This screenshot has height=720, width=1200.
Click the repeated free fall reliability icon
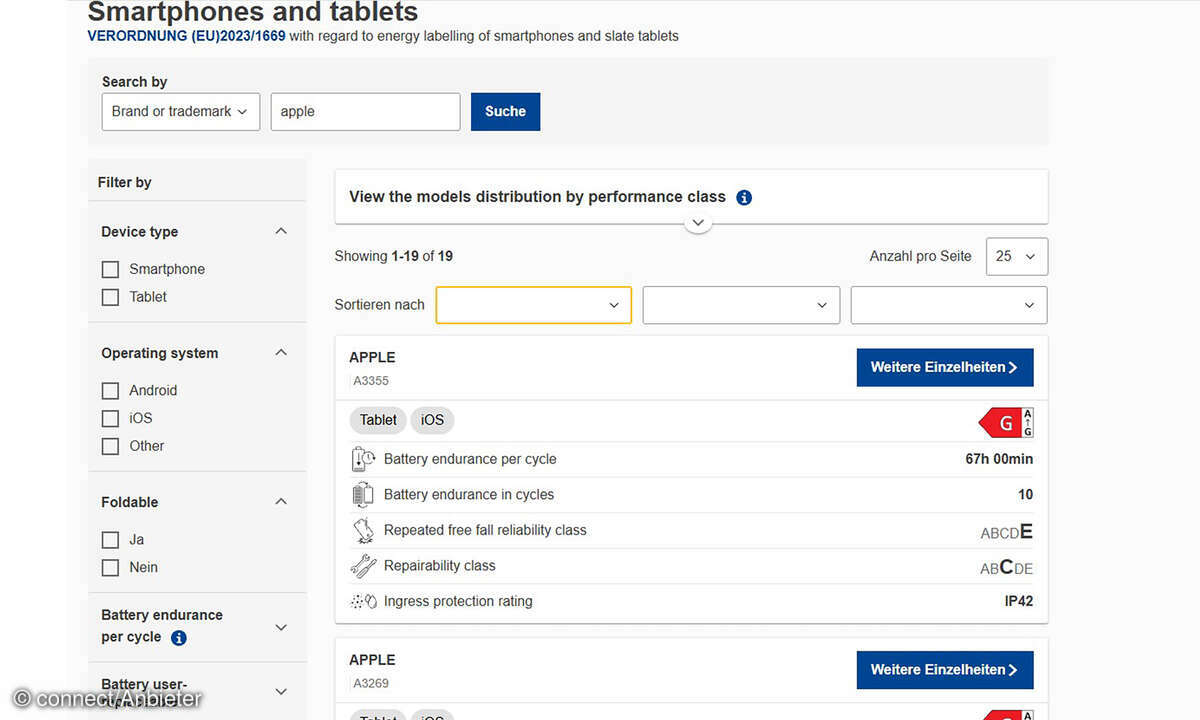(363, 530)
